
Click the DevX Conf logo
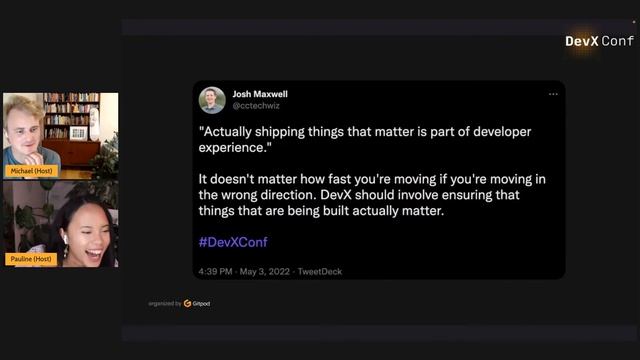point(599,41)
